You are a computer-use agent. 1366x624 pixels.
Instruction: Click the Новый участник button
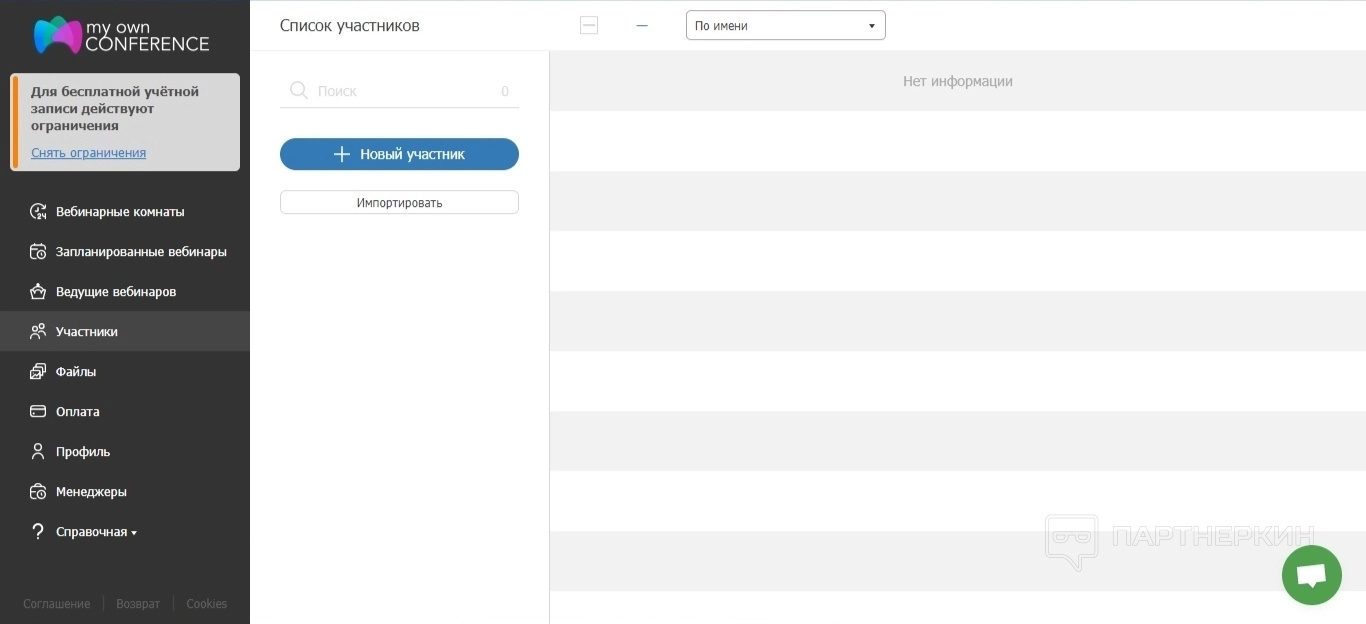[399, 154]
